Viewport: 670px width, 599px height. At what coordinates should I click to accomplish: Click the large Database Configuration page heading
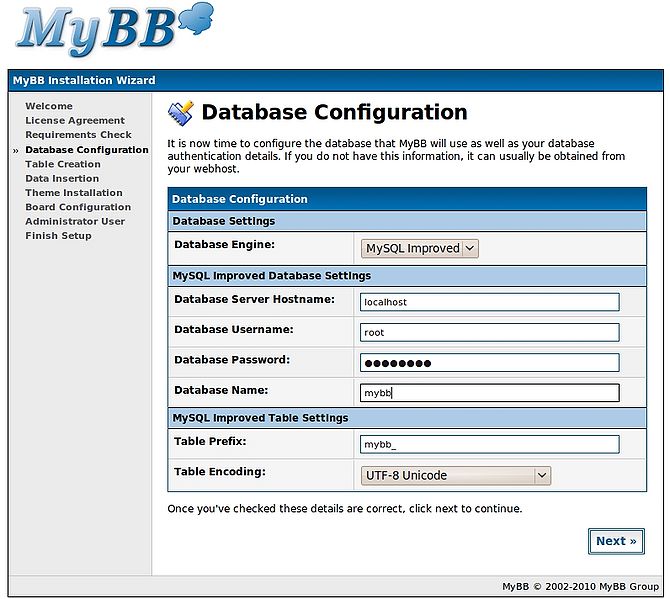[x=334, y=113]
